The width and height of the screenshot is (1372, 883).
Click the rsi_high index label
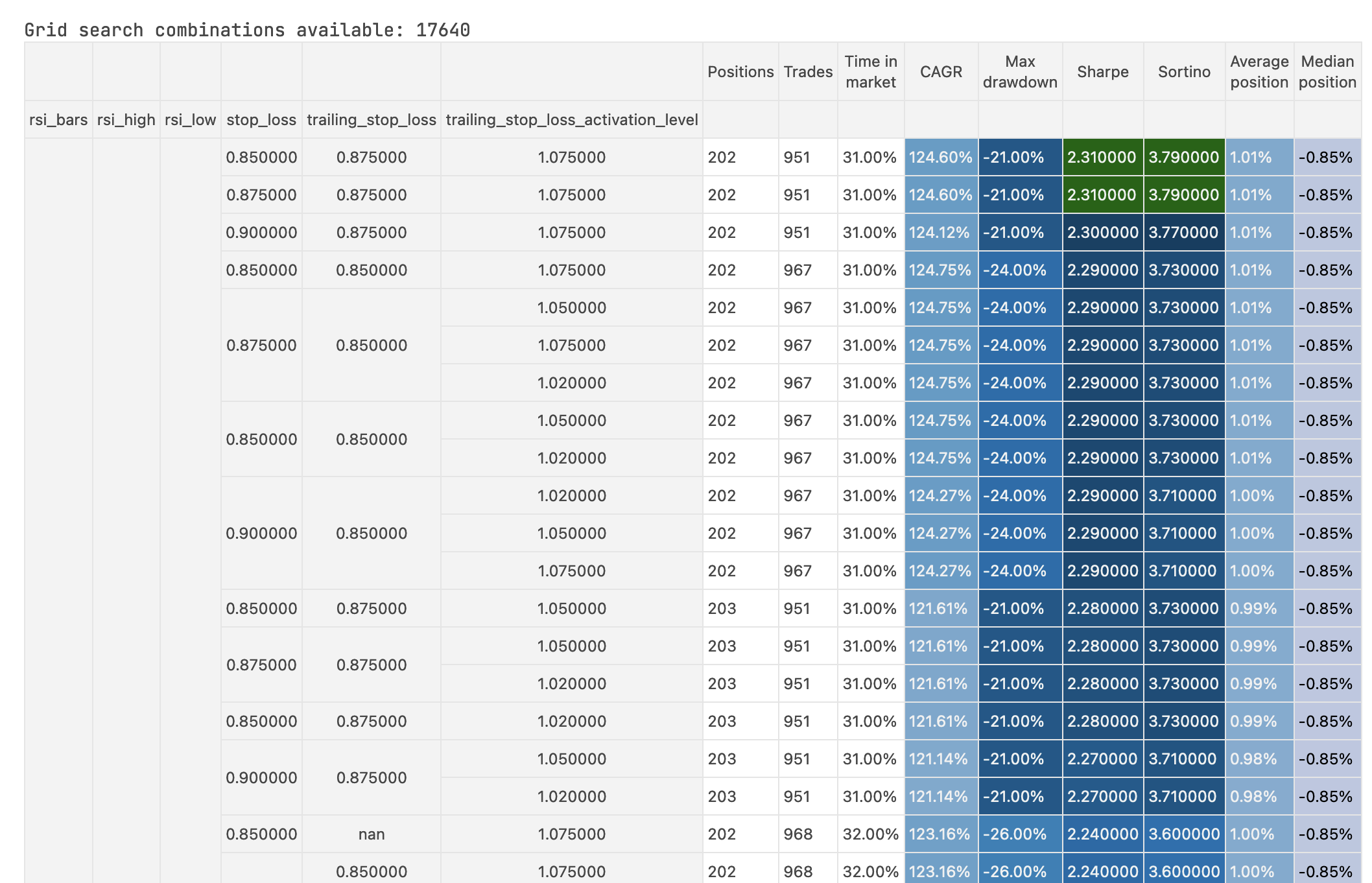(126, 120)
